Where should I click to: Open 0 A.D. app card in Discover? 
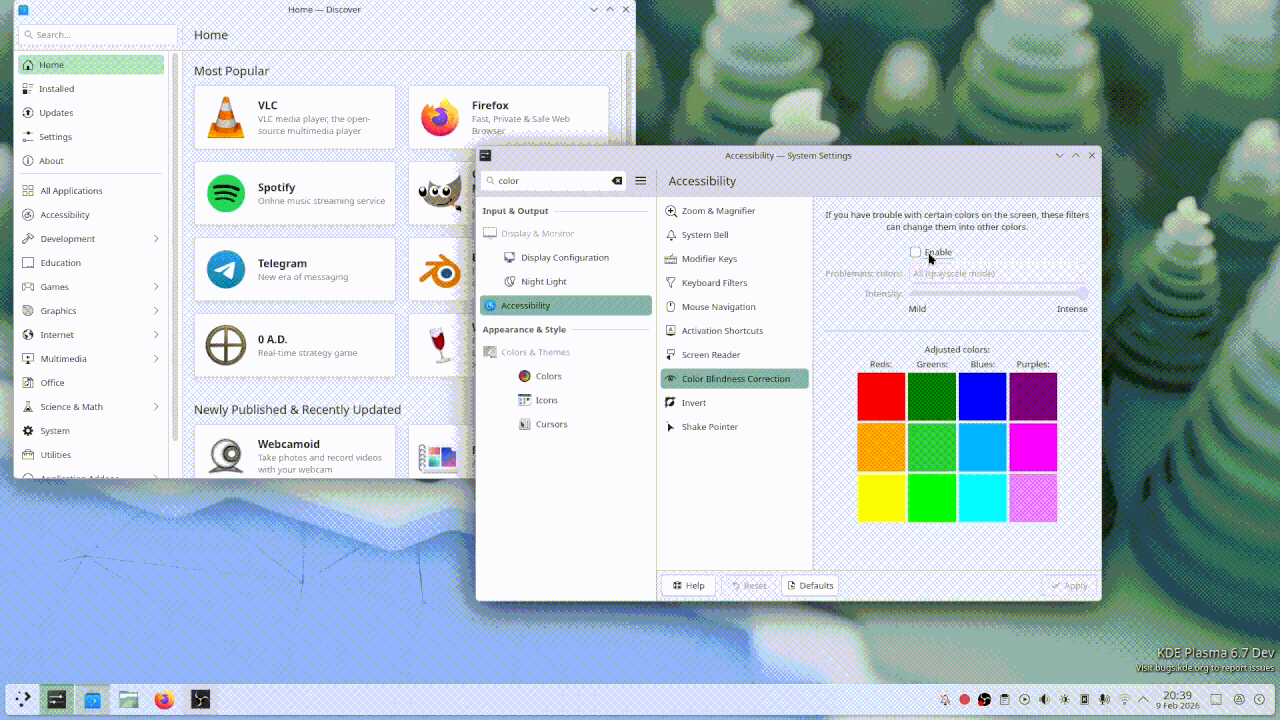point(295,346)
